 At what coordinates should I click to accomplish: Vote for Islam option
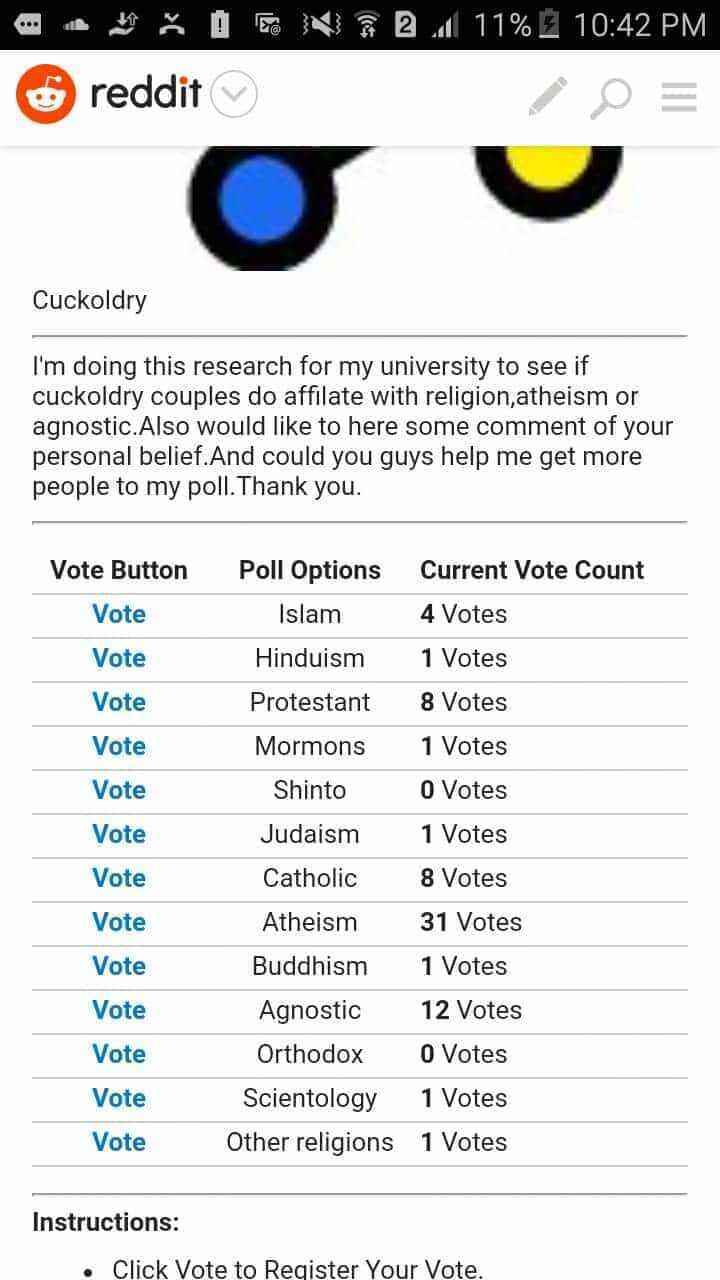point(119,614)
